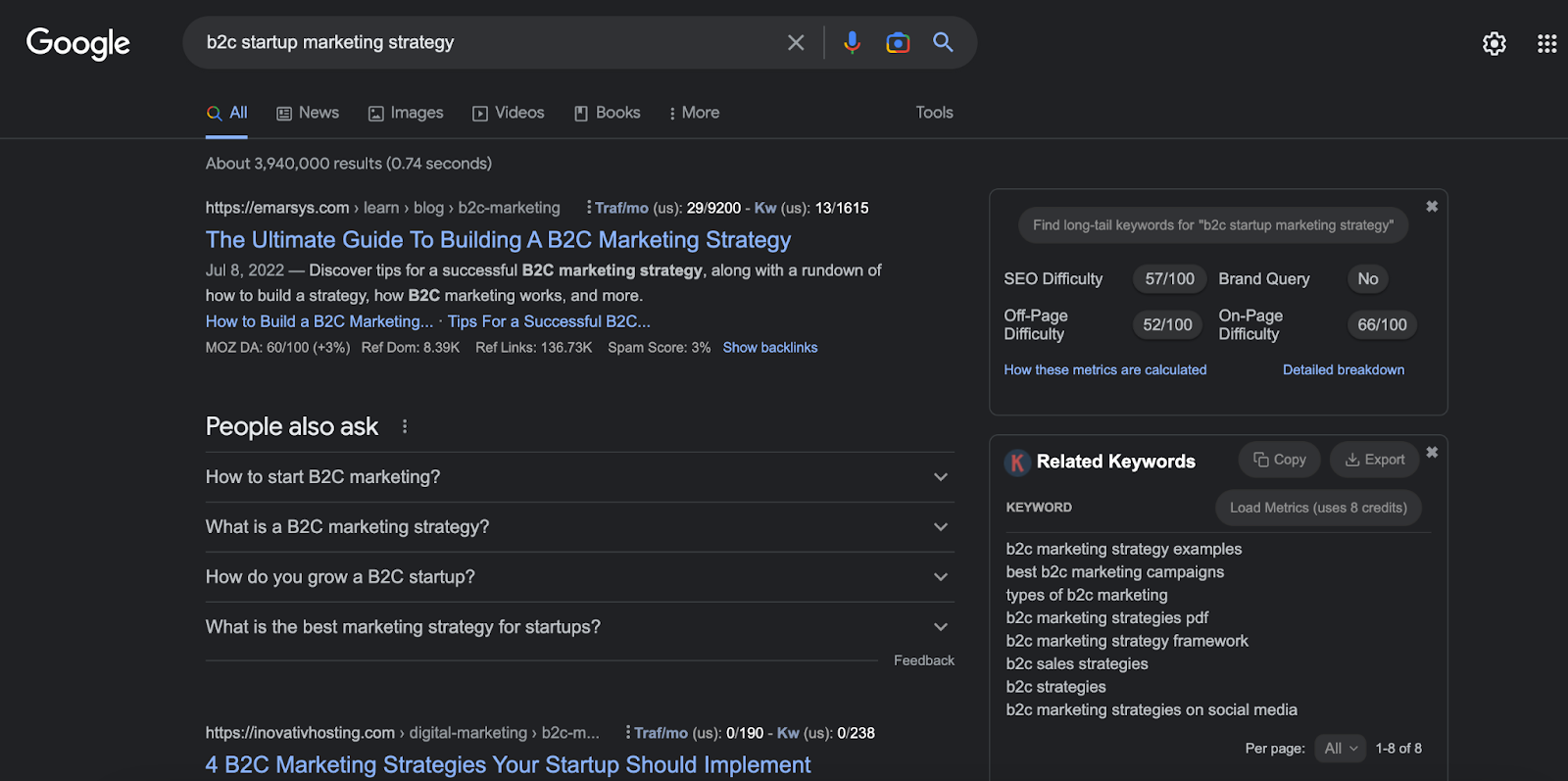
Task: Clear the search box with the X icon
Action: [x=796, y=43]
